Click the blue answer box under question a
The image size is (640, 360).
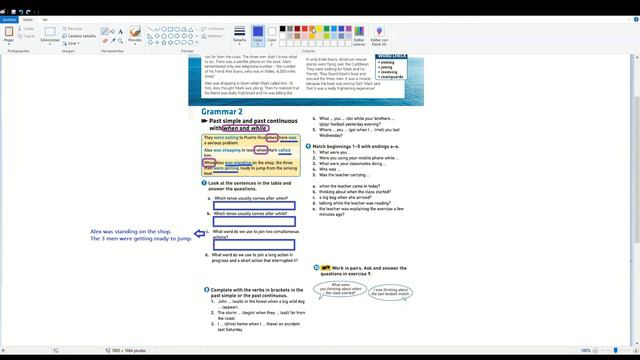click(254, 205)
